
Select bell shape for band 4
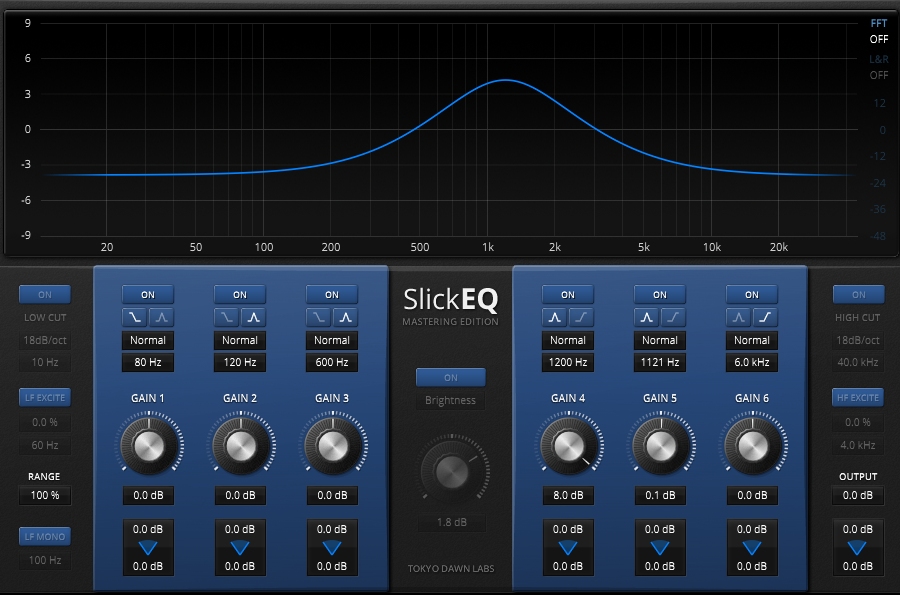pos(554,317)
